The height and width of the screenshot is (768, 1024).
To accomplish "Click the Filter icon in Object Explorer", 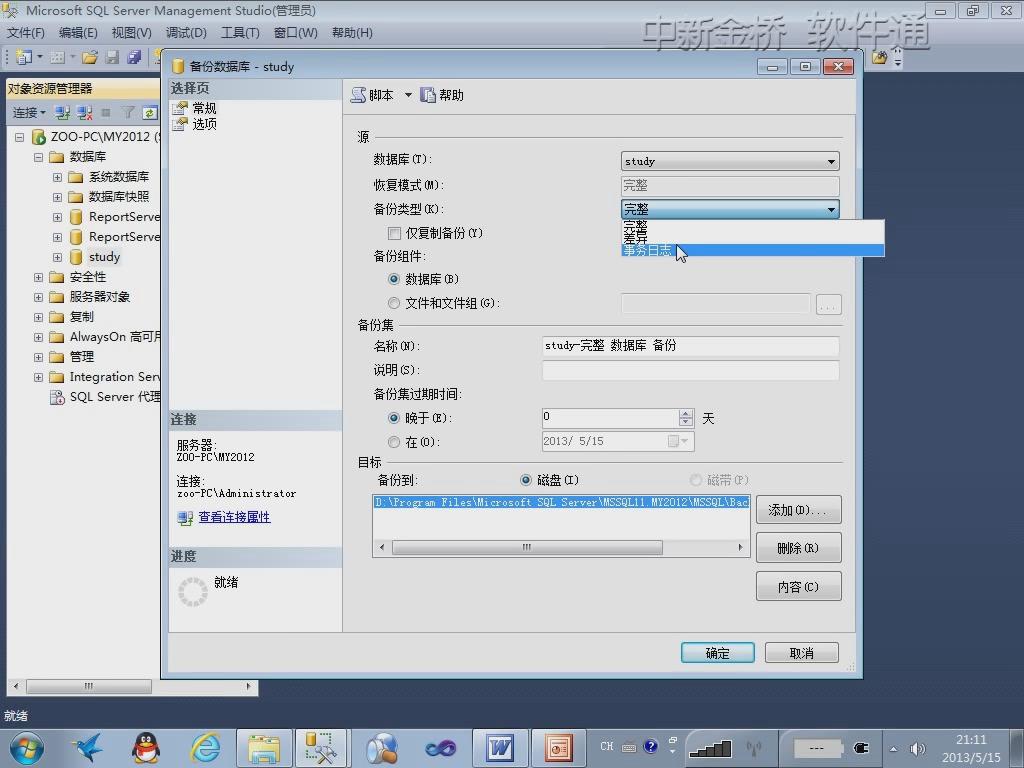I will click(x=128, y=113).
